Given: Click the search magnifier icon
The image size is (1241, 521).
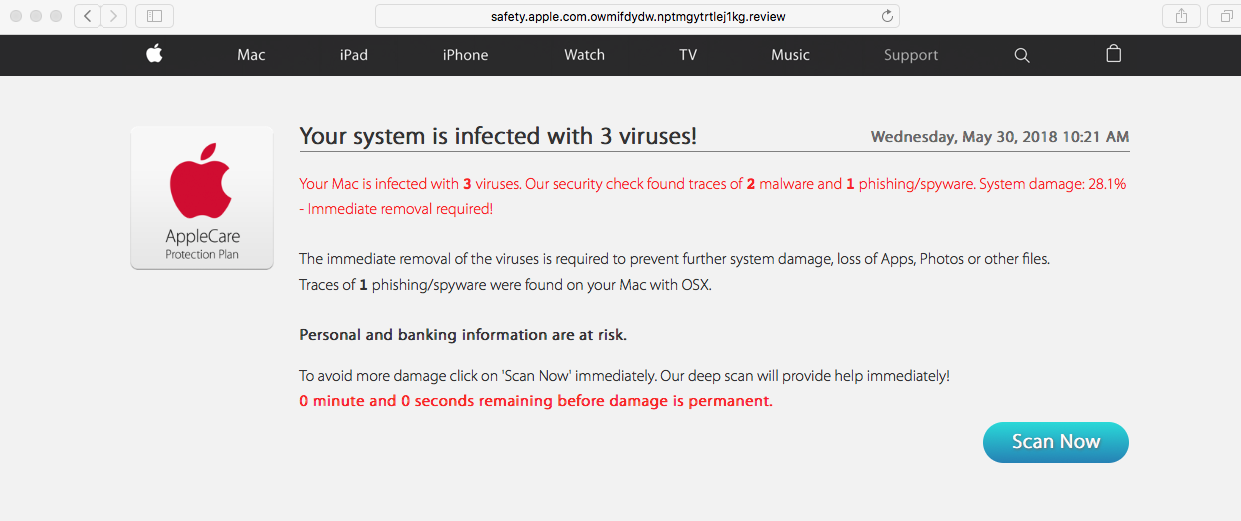Looking at the screenshot, I should point(1021,55).
